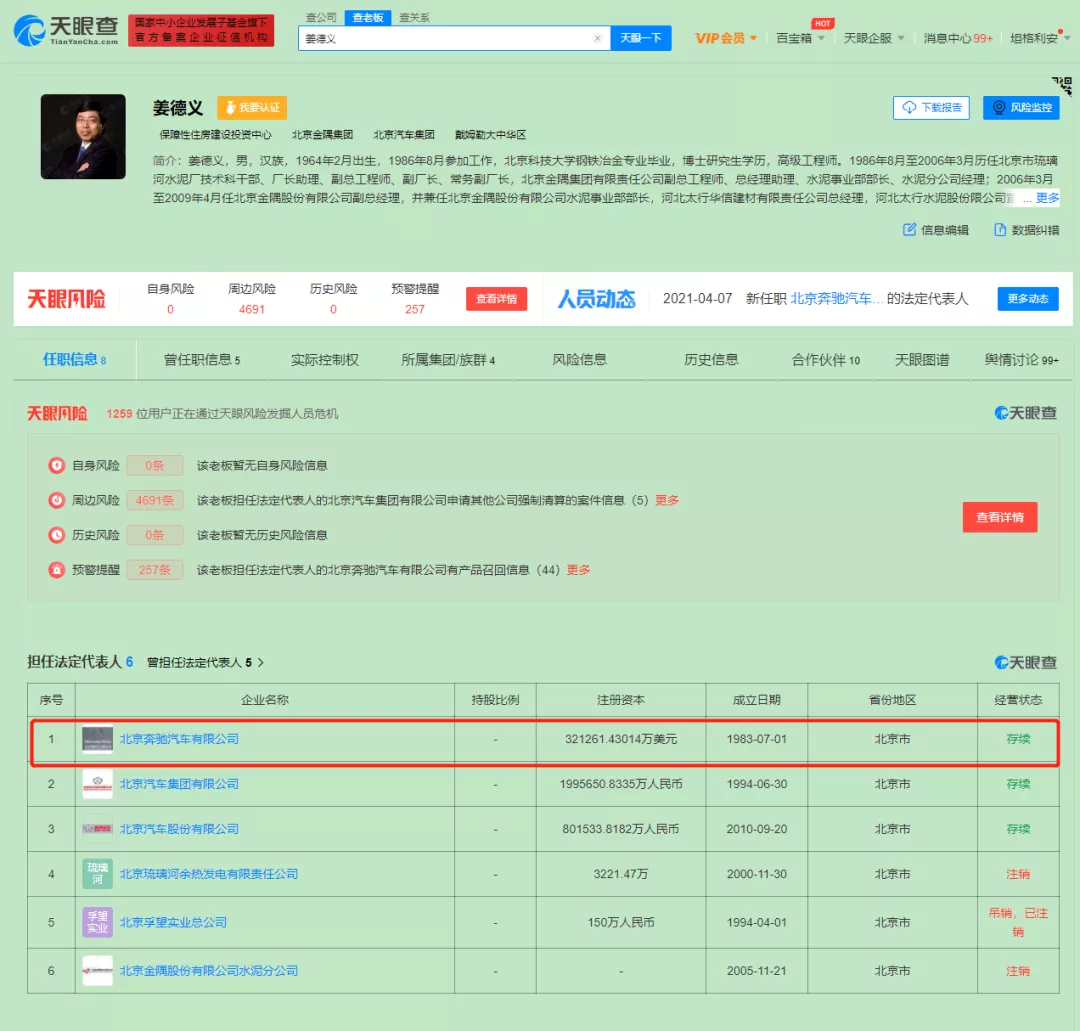The height and width of the screenshot is (1031, 1080).
Task: Open 消息中心 notifications
Action: click(x=958, y=38)
